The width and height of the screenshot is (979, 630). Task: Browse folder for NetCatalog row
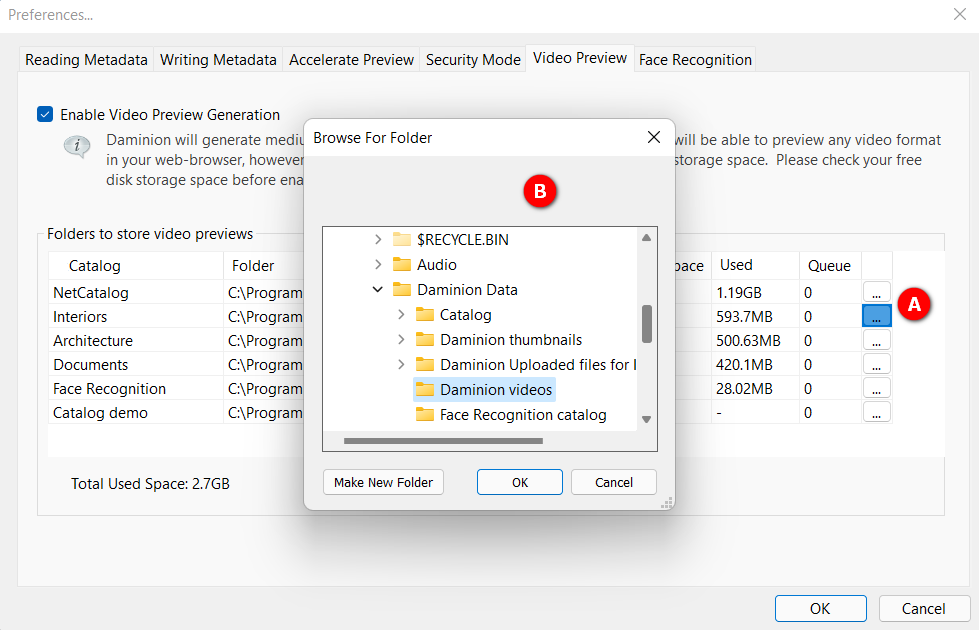tap(876, 293)
